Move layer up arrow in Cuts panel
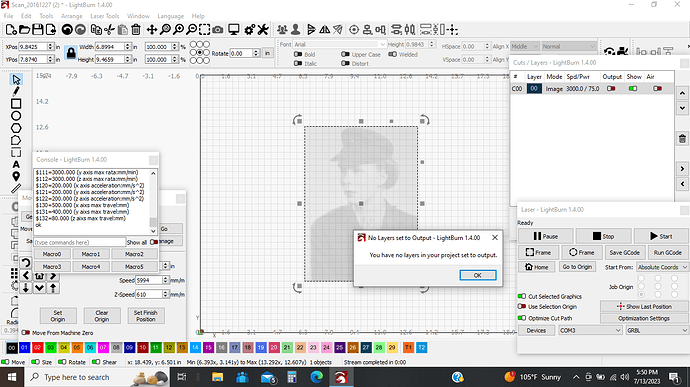The image size is (690, 387). point(682,93)
